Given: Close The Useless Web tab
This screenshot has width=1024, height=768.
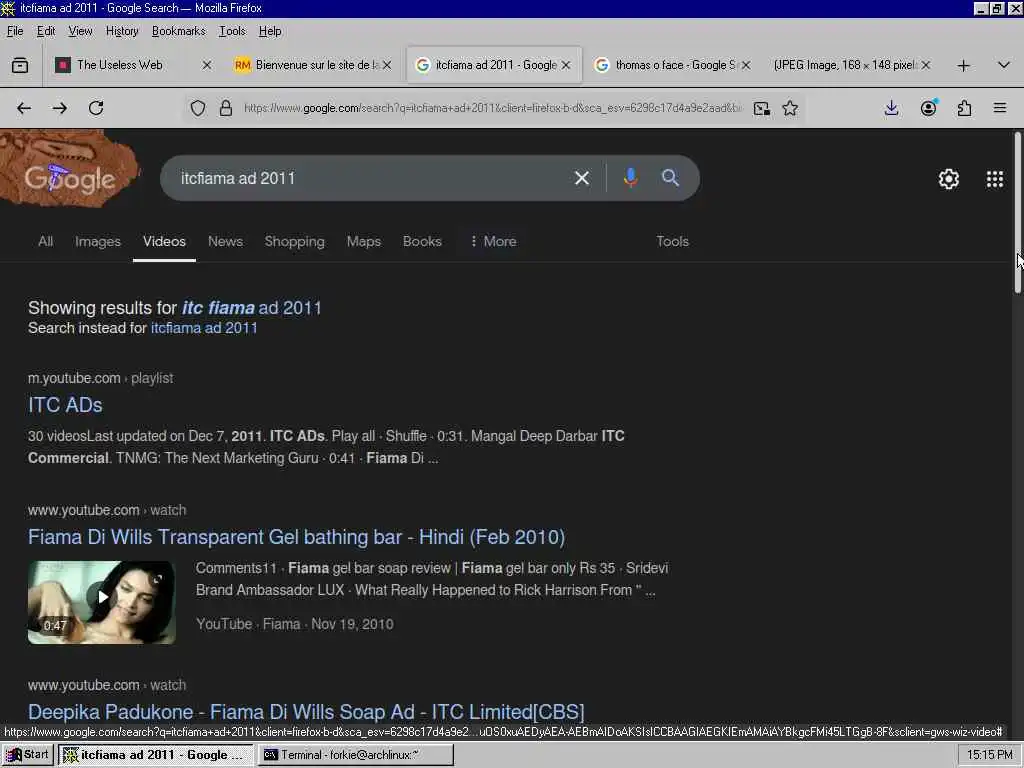Looking at the screenshot, I should point(206,65).
